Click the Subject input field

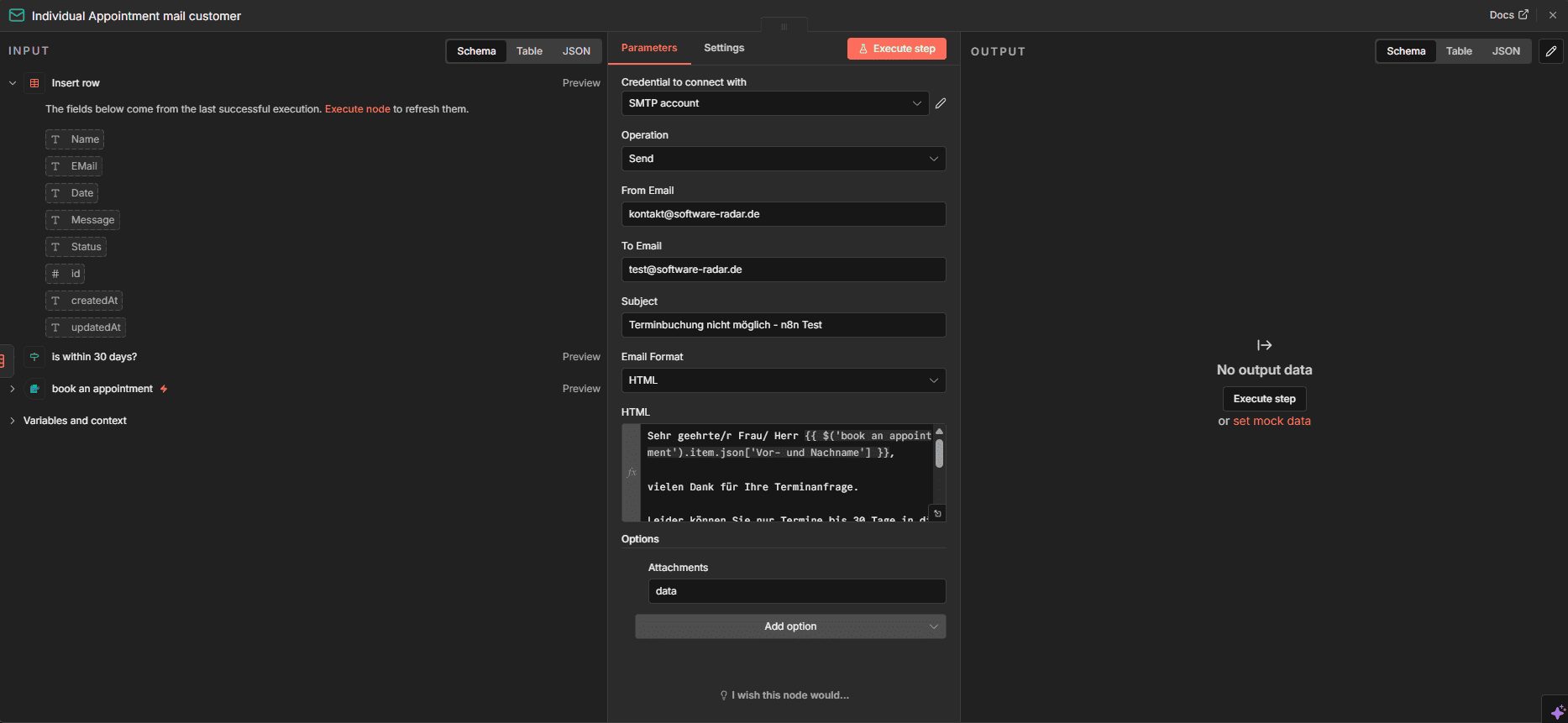pyautogui.click(x=783, y=325)
